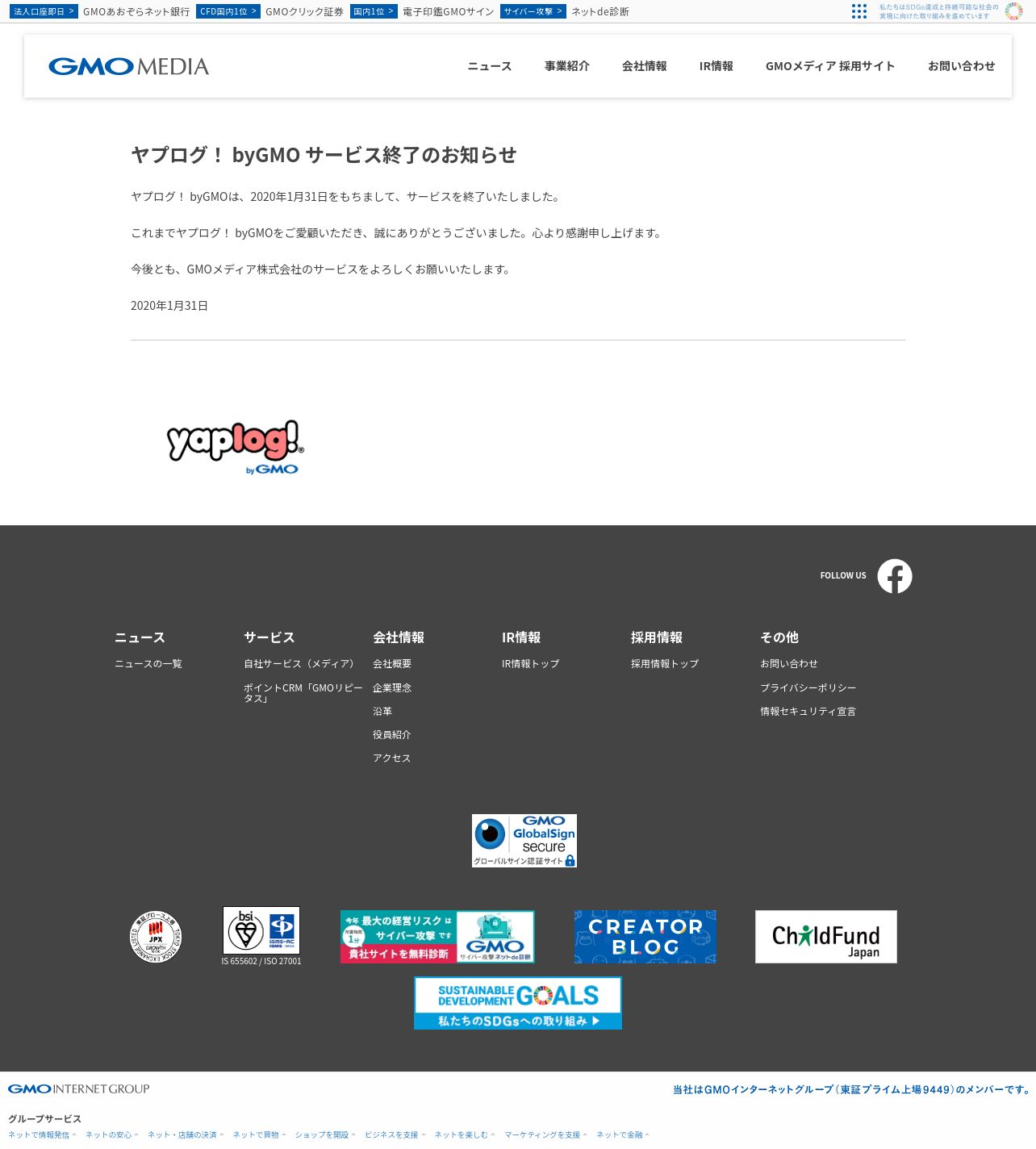Open 沿革 footer link

pos(382,712)
